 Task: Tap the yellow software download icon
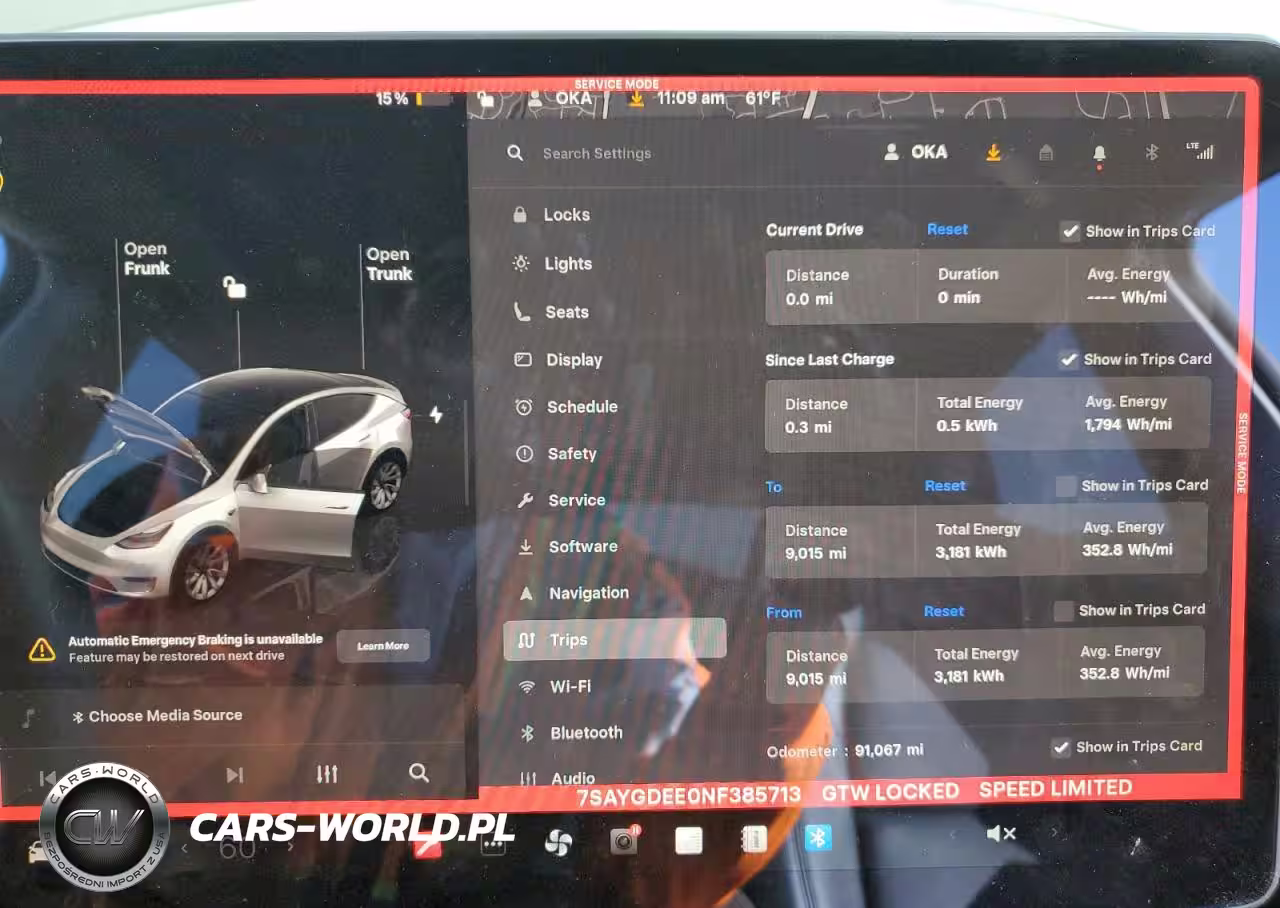[x=993, y=152]
